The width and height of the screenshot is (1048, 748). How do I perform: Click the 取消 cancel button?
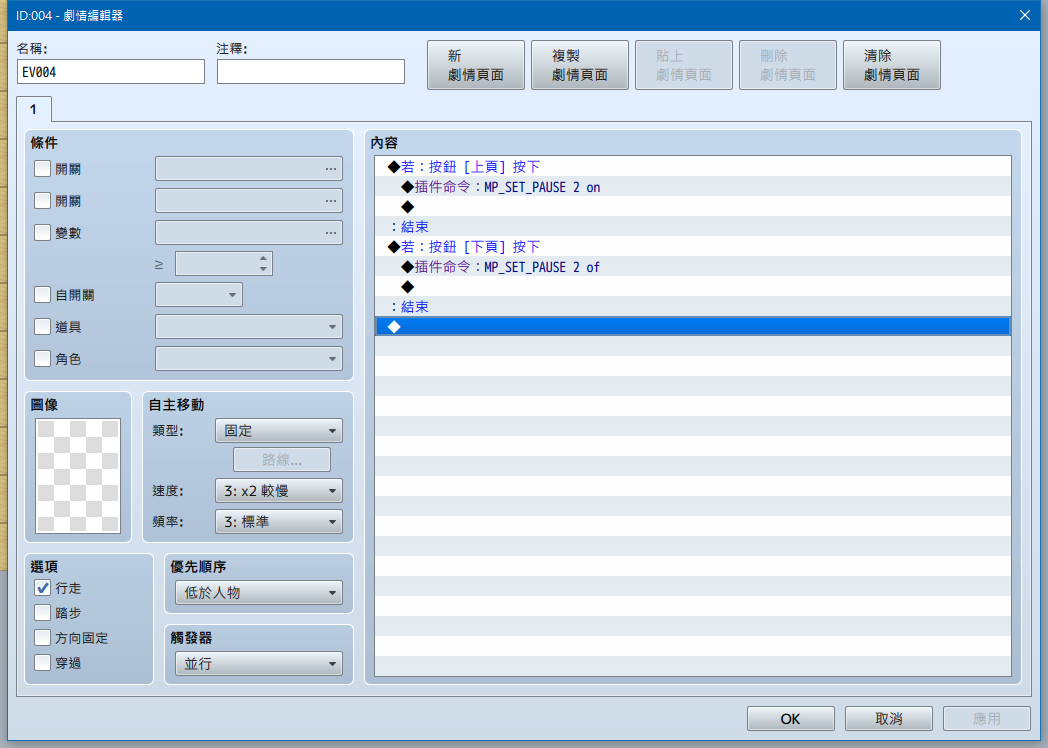click(x=889, y=719)
